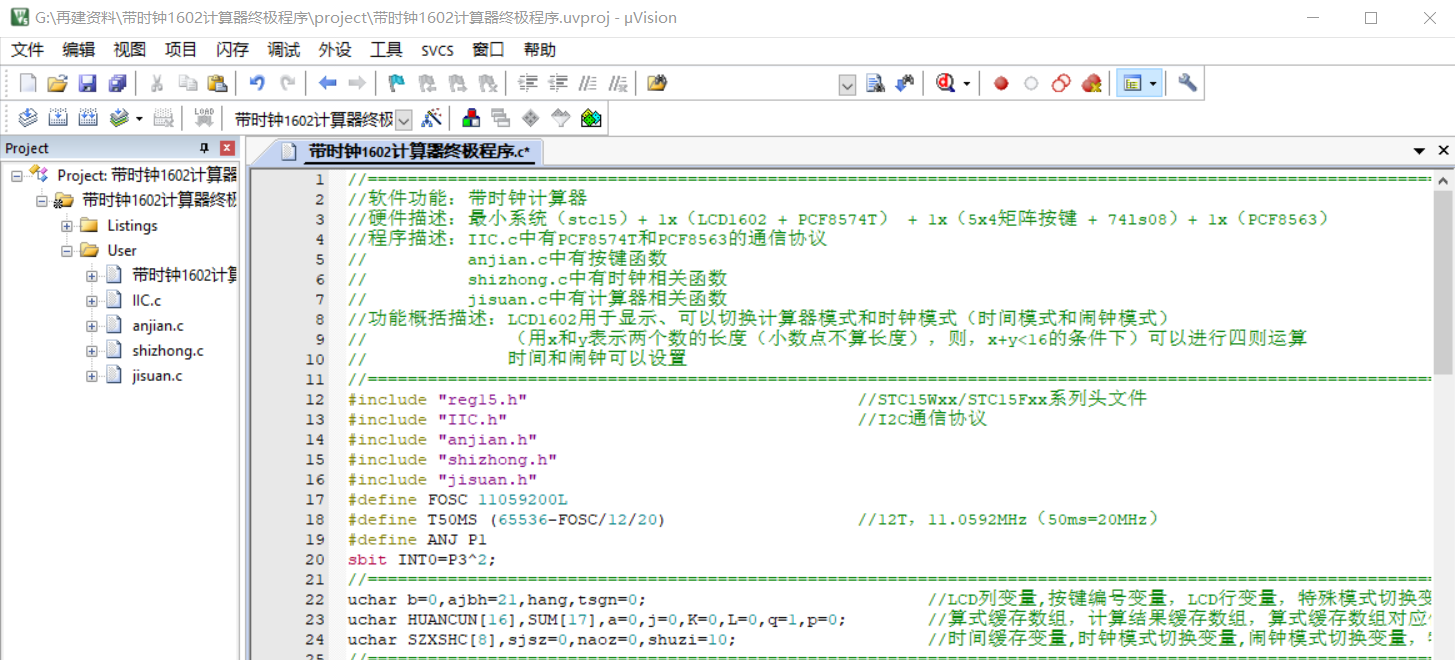Open Options for Target magic wand icon
1455x660 pixels.
tap(431, 118)
